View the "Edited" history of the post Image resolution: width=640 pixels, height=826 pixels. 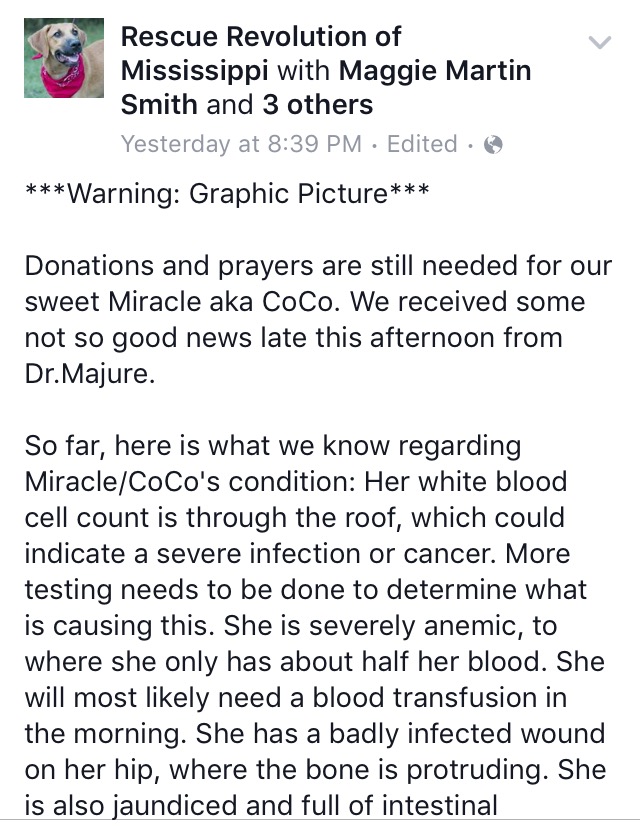[422, 144]
